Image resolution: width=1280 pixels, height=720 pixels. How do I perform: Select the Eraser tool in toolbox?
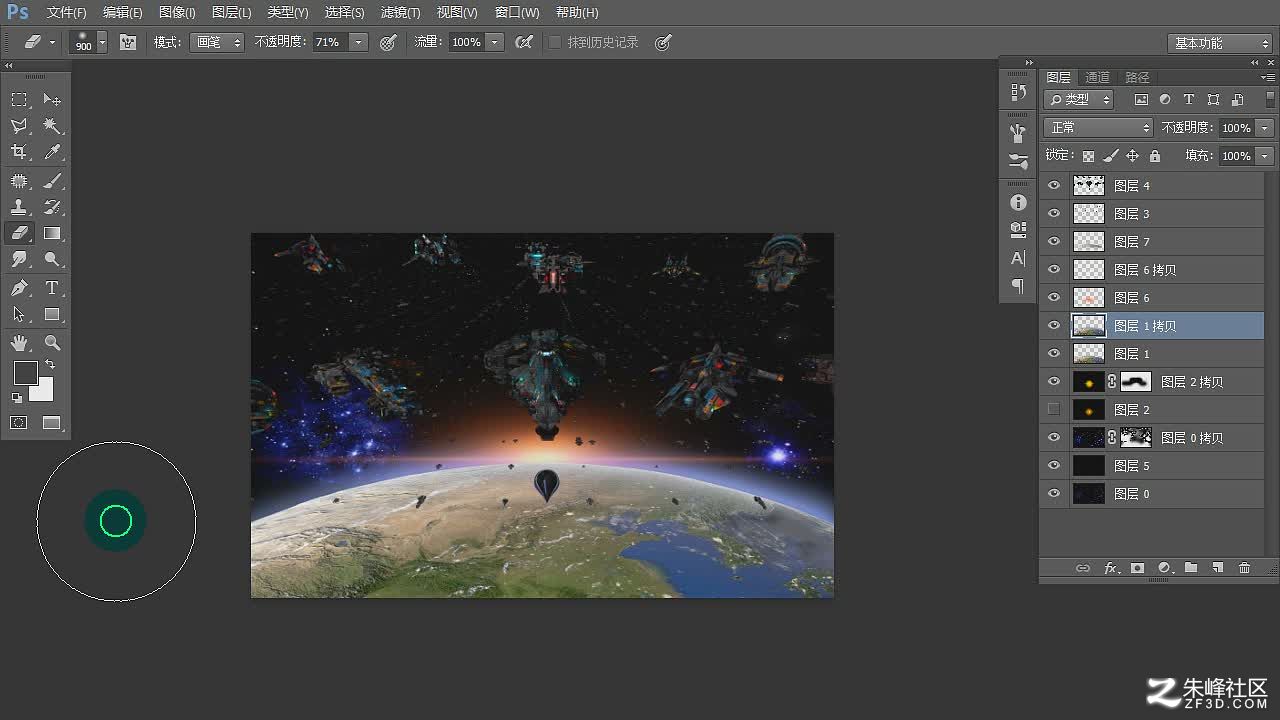19,233
